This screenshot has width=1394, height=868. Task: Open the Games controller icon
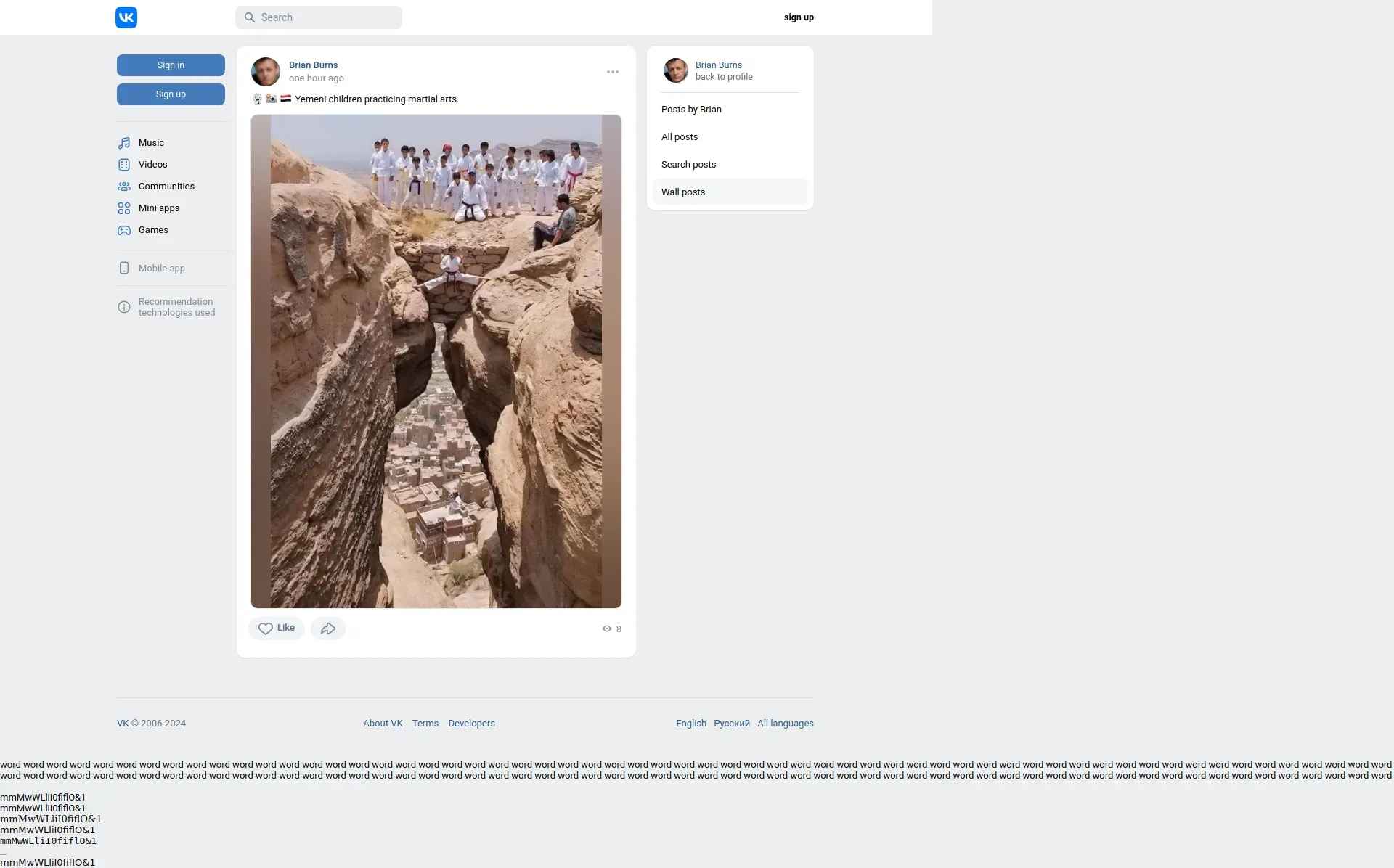pos(124,230)
